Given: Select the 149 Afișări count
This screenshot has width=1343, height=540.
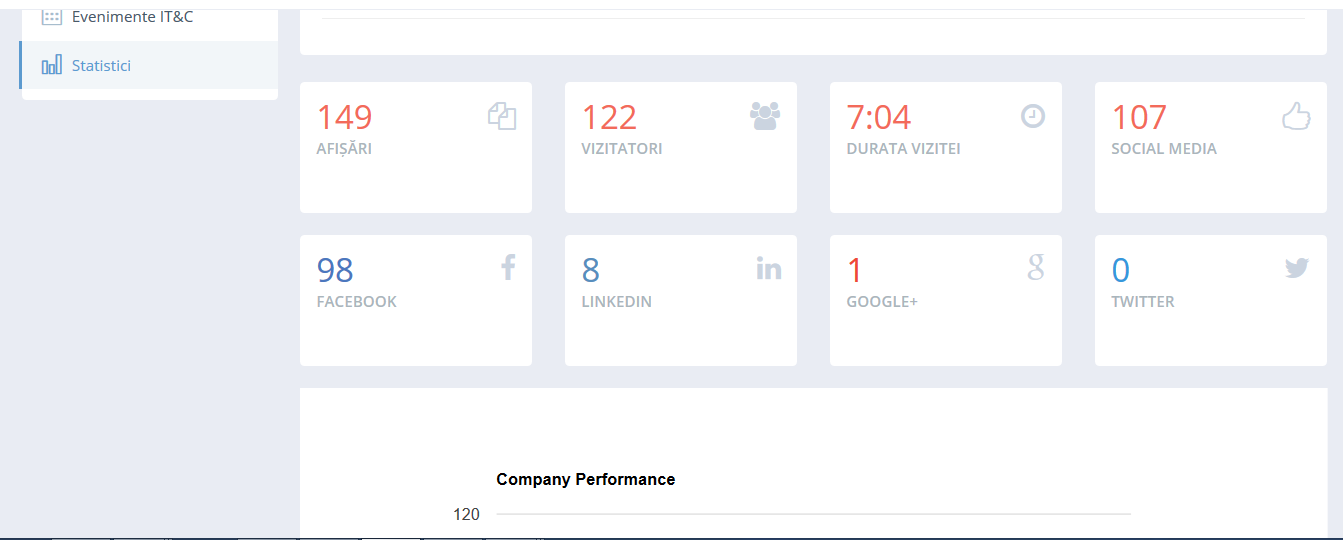Looking at the screenshot, I should pos(344,118).
